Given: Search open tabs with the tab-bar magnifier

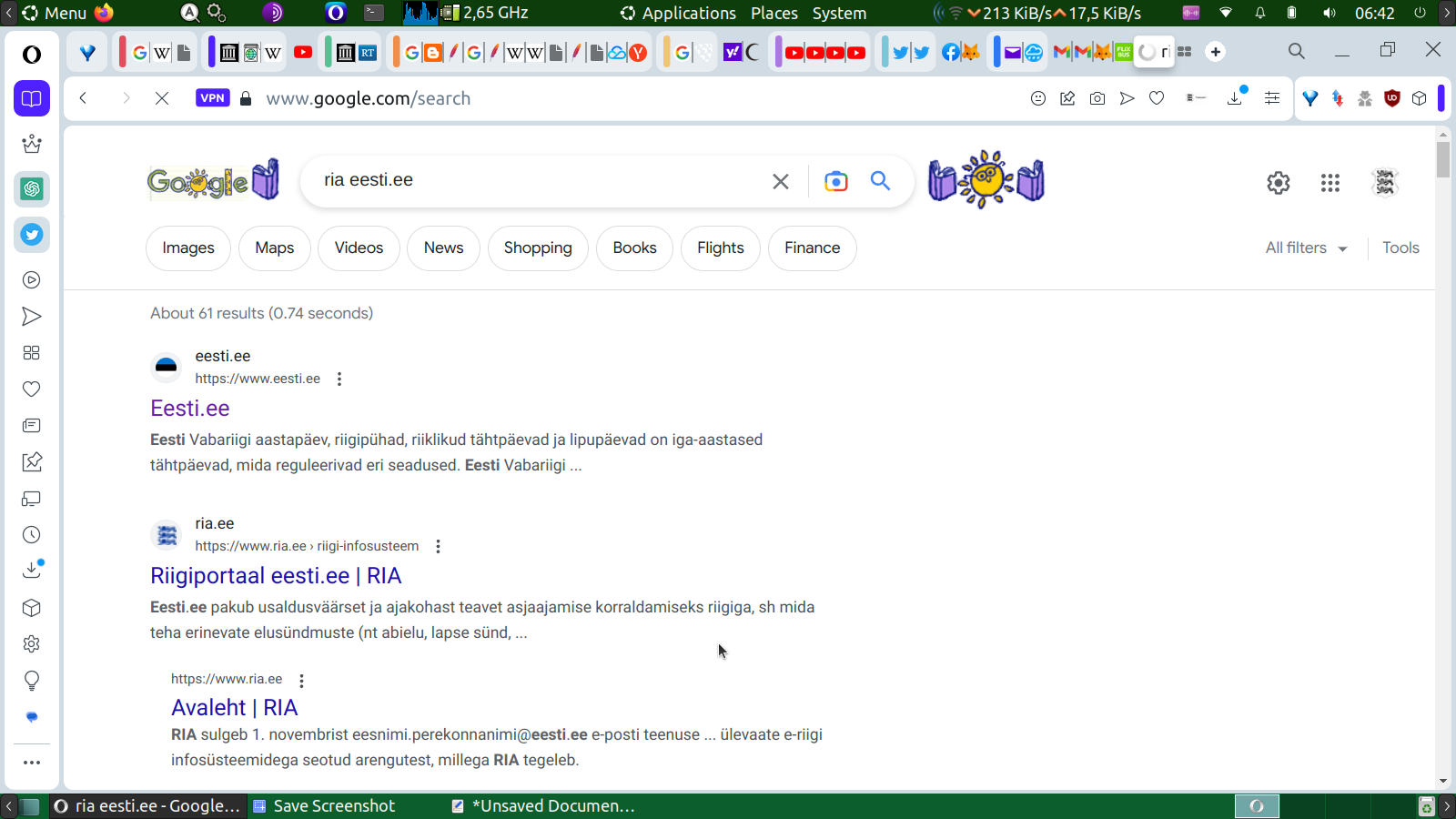Looking at the screenshot, I should click(1297, 52).
